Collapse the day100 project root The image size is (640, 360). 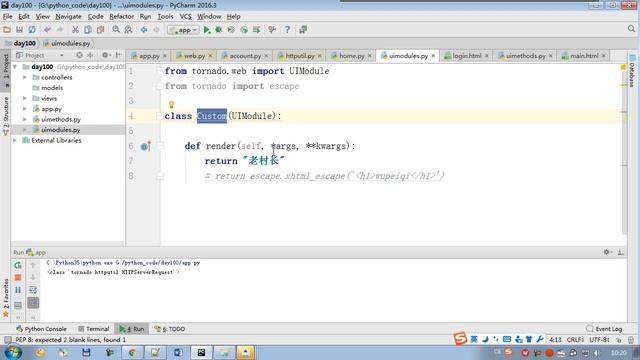15,67
